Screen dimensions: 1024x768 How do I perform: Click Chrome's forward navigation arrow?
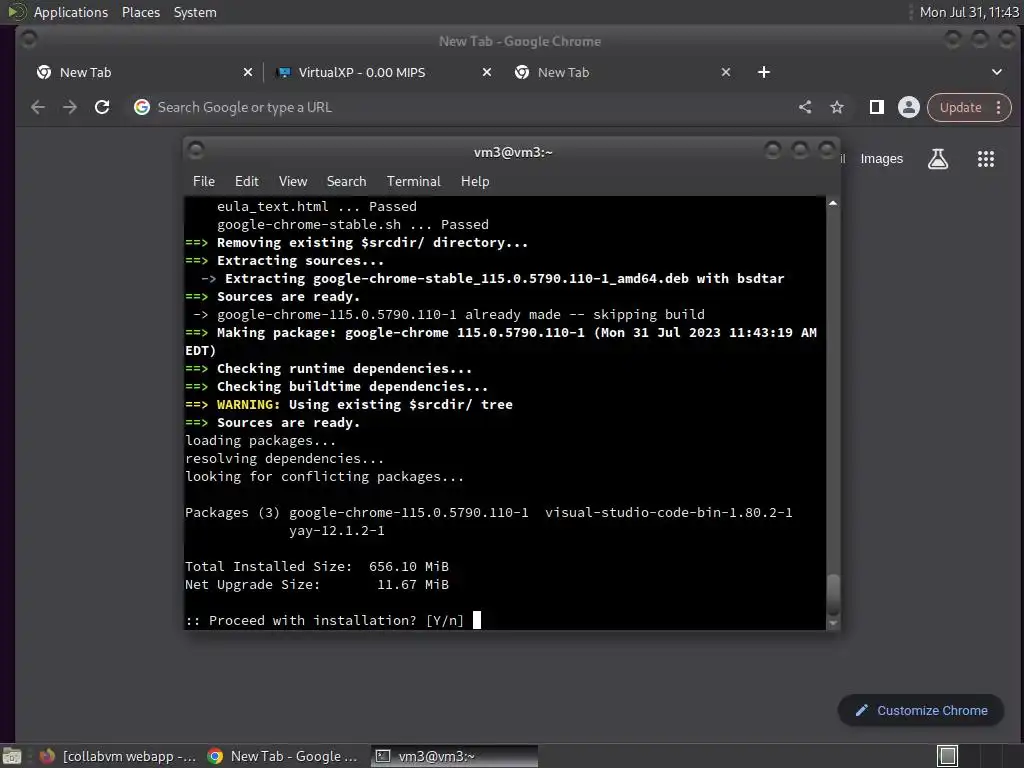70,107
